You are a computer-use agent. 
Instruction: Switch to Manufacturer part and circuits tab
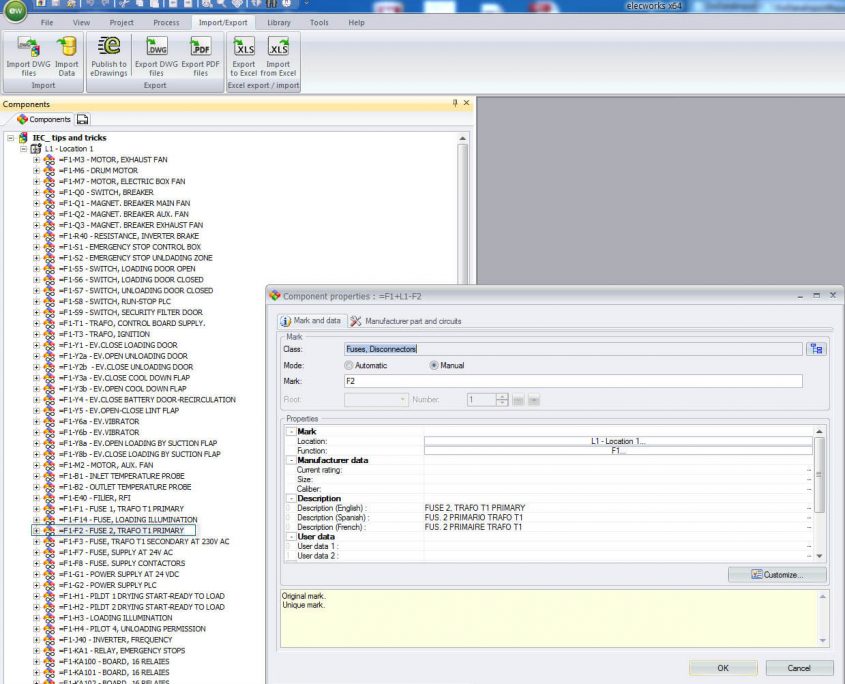[x=406, y=321]
